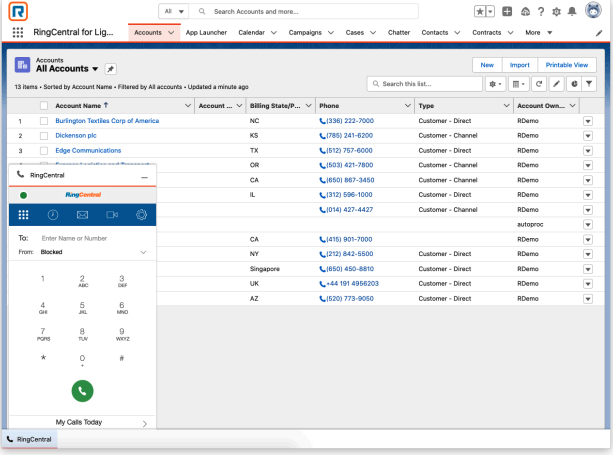This screenshot has width=613, height=455.
Task: Open row actions for the autoproc row
Action: click(588, 224)
